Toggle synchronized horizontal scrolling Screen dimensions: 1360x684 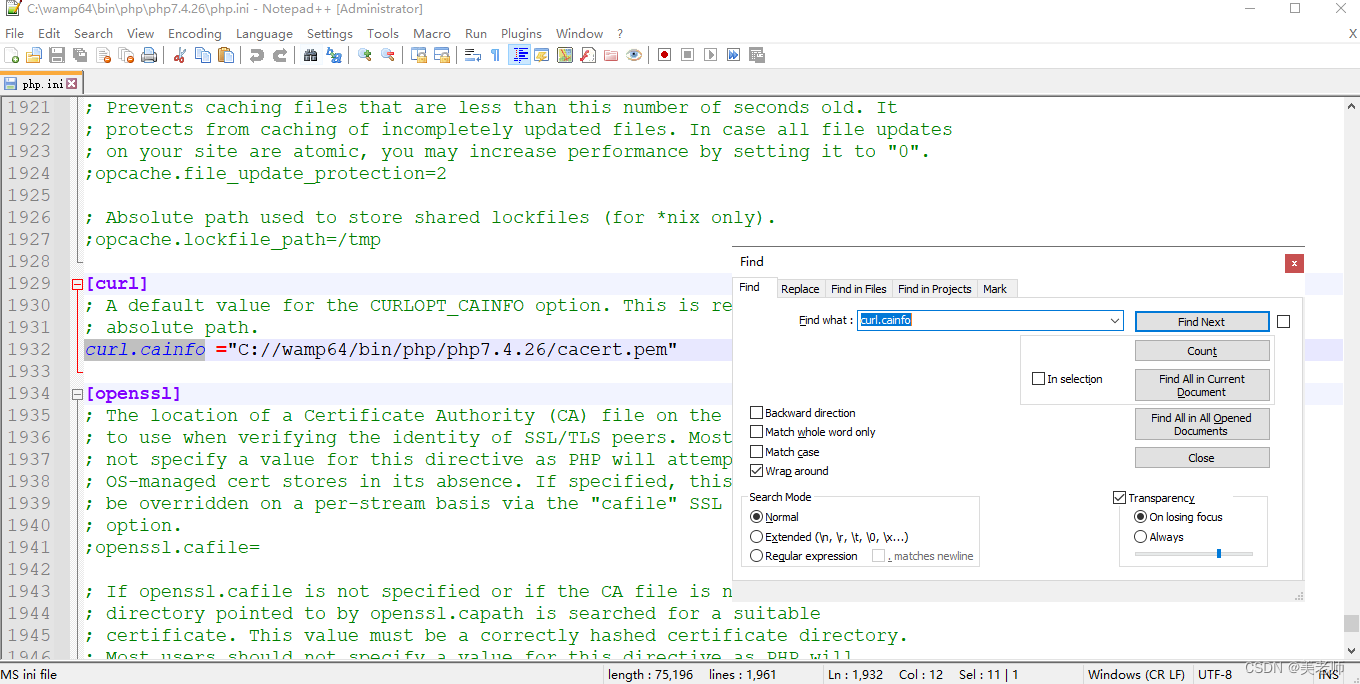click(x=442, y=55)
